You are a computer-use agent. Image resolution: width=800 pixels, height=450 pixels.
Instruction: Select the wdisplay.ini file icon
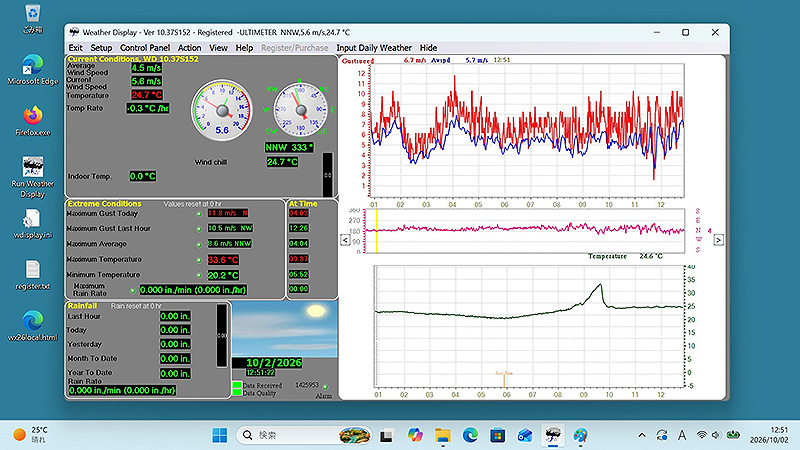[x=33, y=224]
